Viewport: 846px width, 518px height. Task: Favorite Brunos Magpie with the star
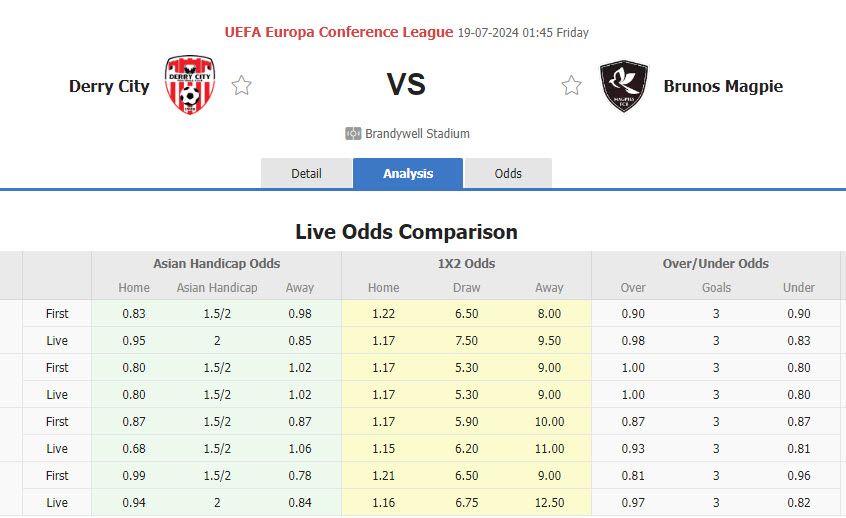pos(571,86)
